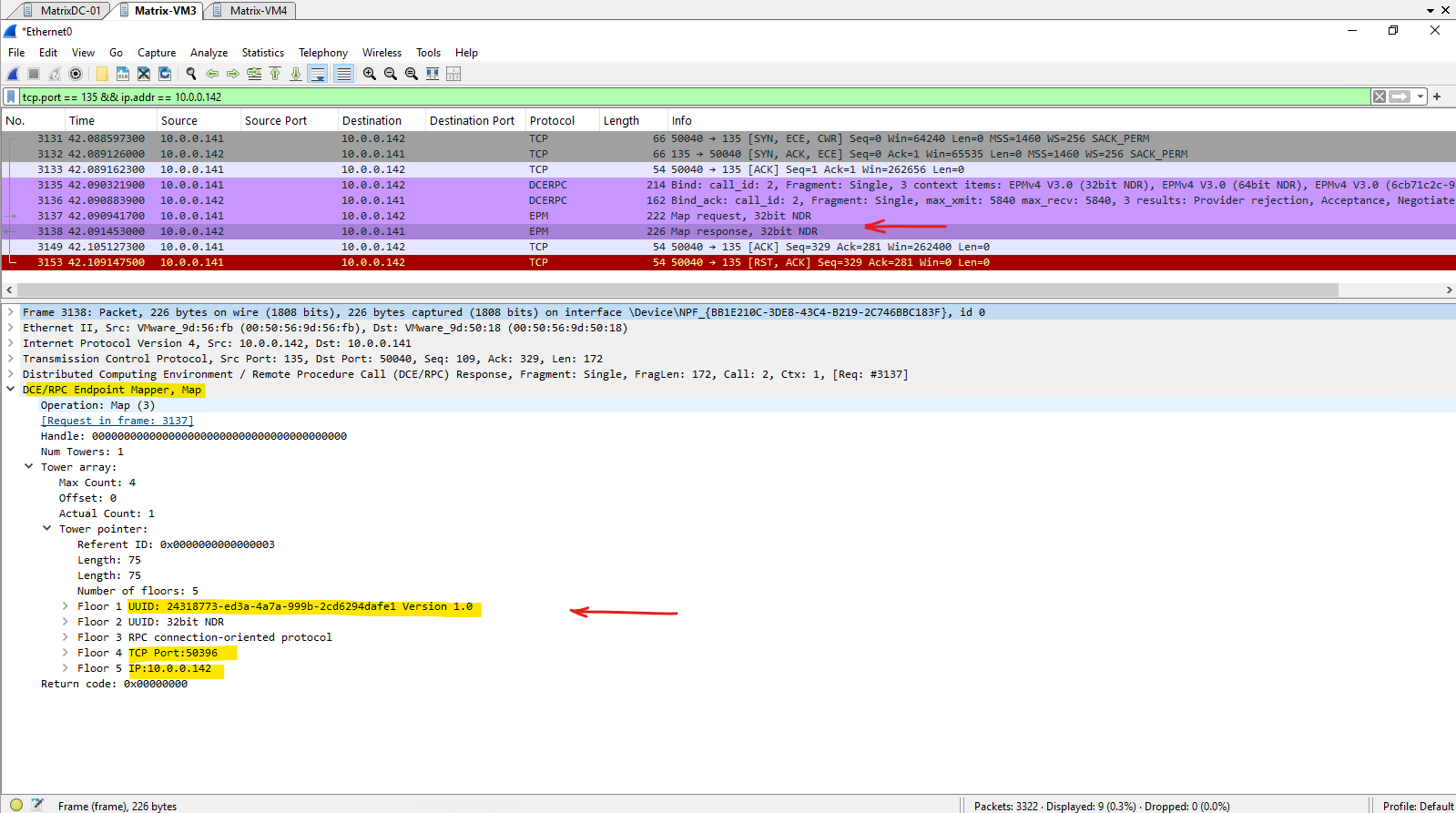The width and height of the screenshot is (1456, 813).
Task: Open display filter history dropdown
Action: coord(1420,97)
